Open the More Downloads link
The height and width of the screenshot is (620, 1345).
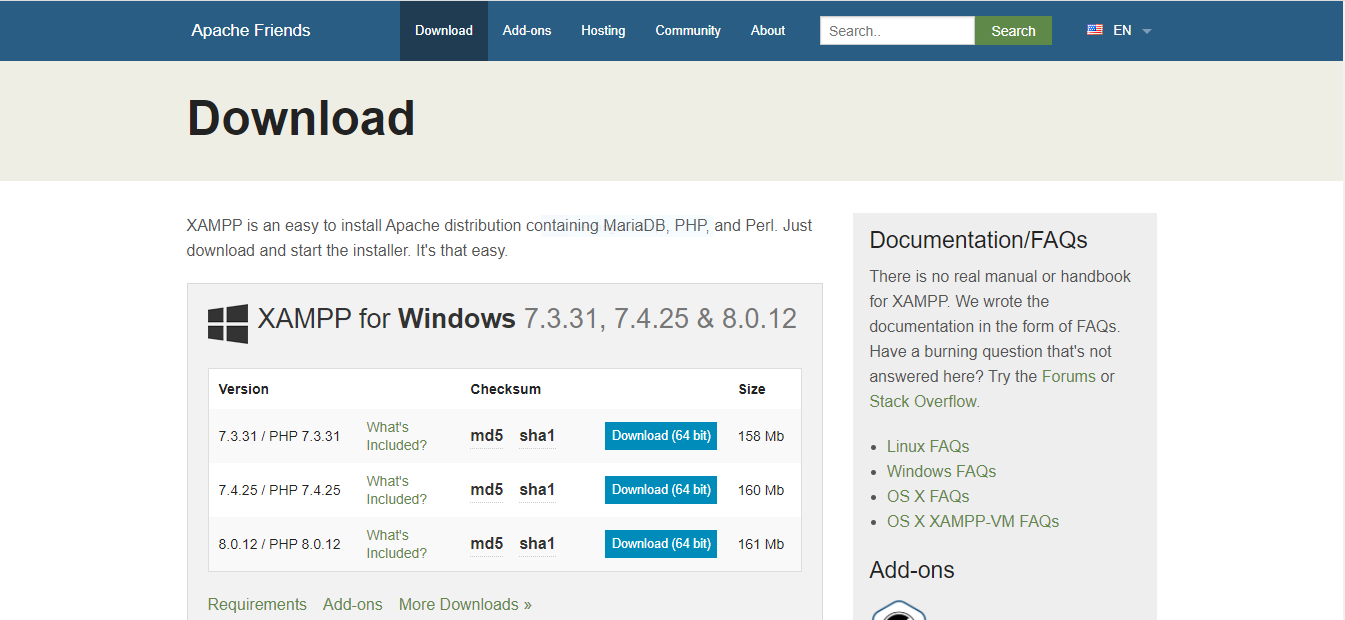[x=465, y=604]
